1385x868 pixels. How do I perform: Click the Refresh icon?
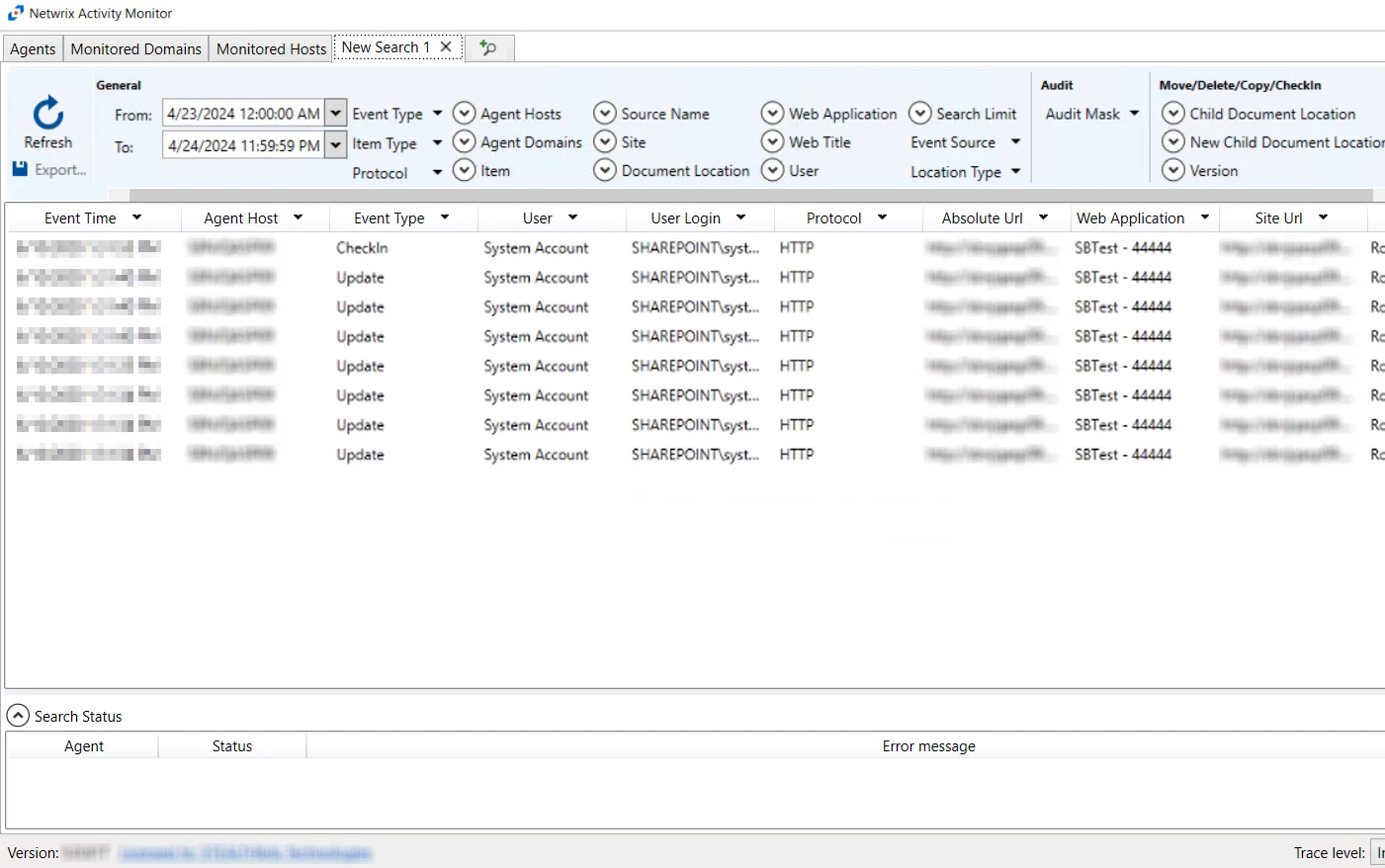[47, 113]
